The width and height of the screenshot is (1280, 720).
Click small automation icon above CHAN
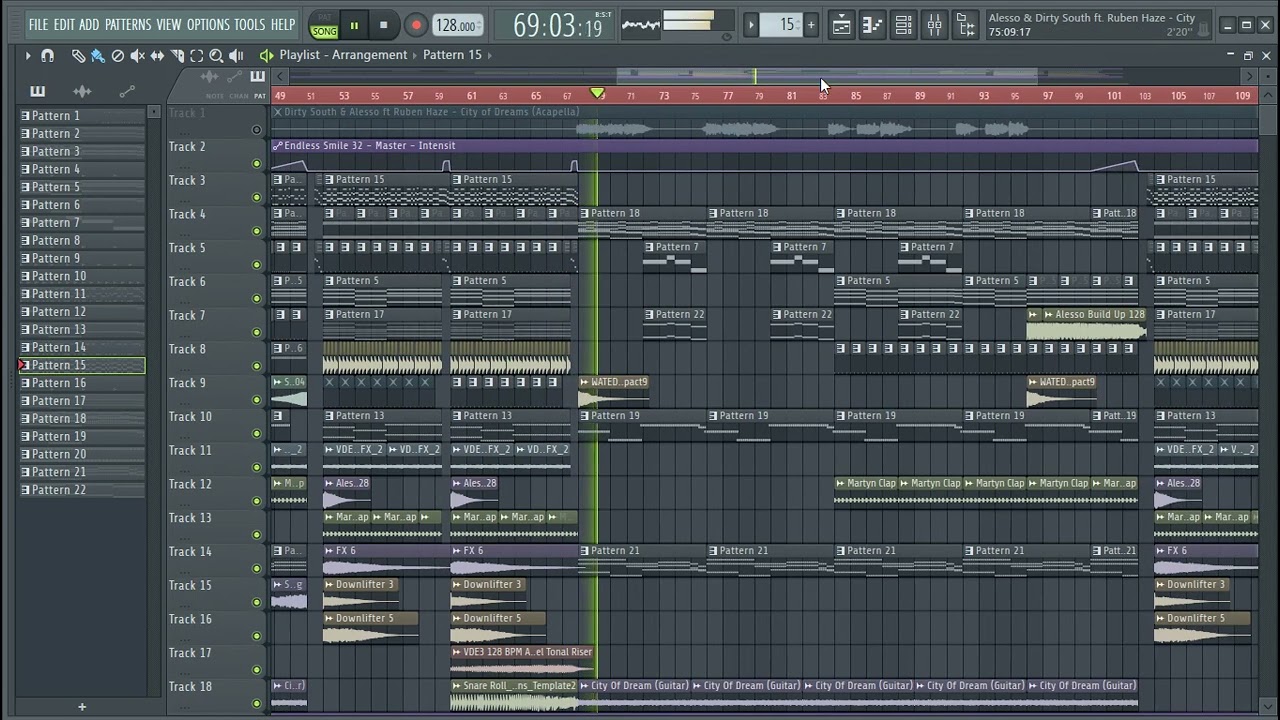[x=236, y=77]
